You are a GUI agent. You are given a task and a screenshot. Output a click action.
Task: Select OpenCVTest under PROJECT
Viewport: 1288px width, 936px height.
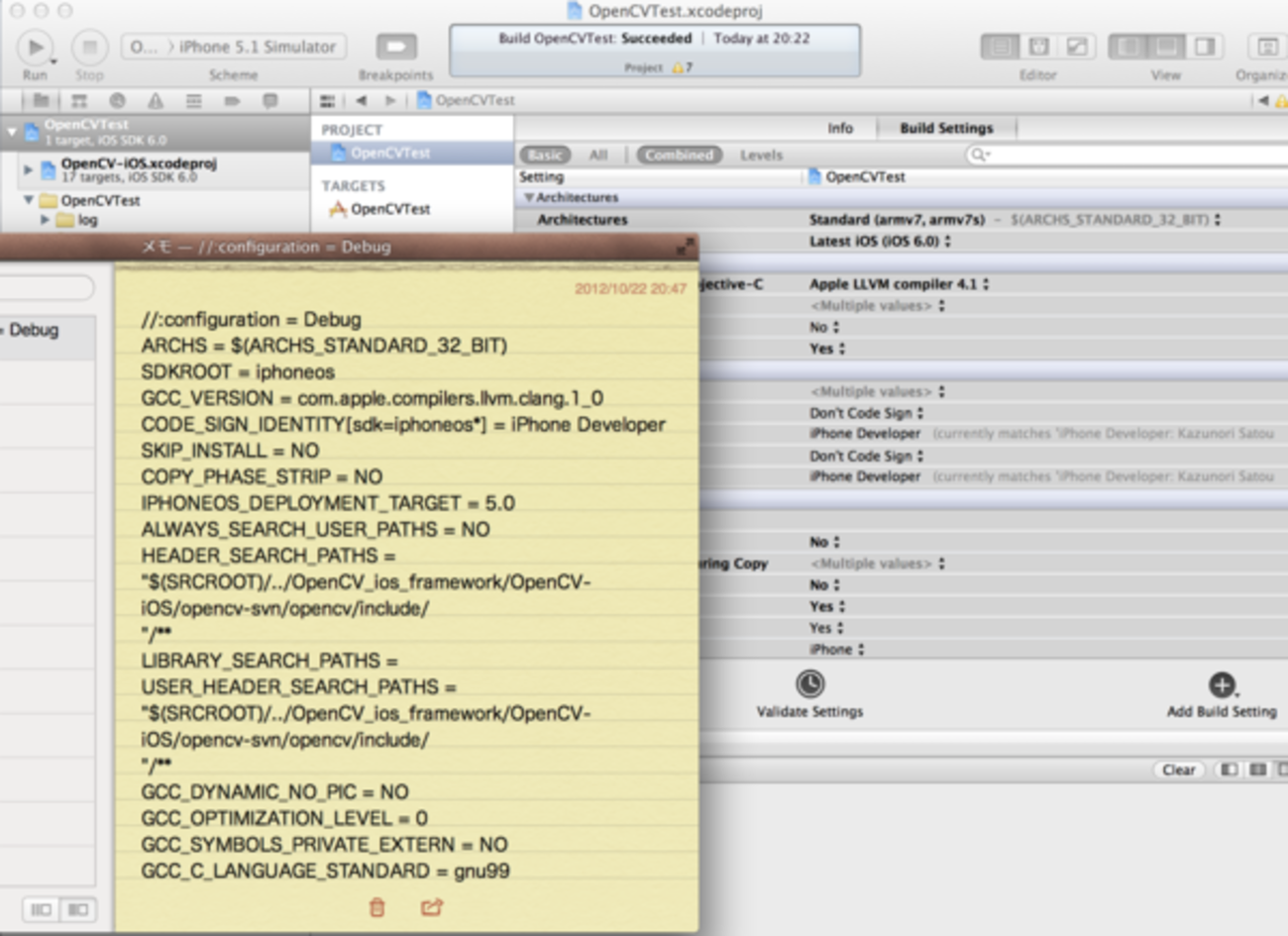point(389,153)
